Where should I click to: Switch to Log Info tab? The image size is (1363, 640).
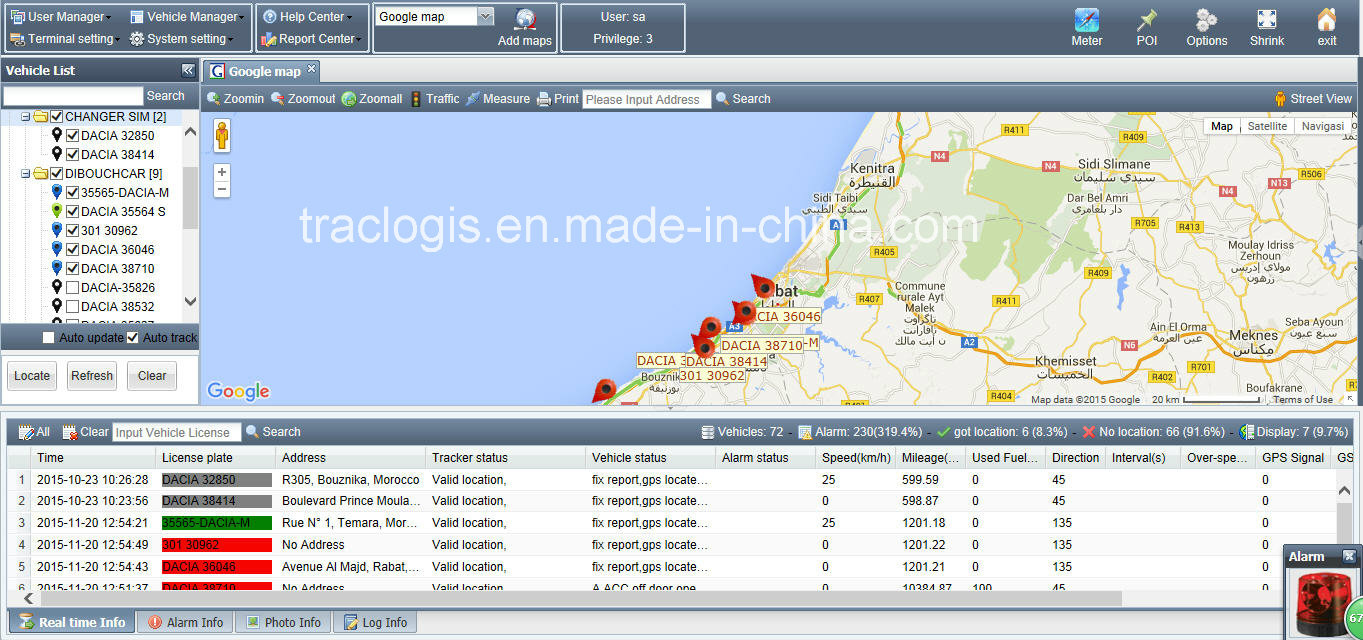pyautogui.click(x=375, y=622)
